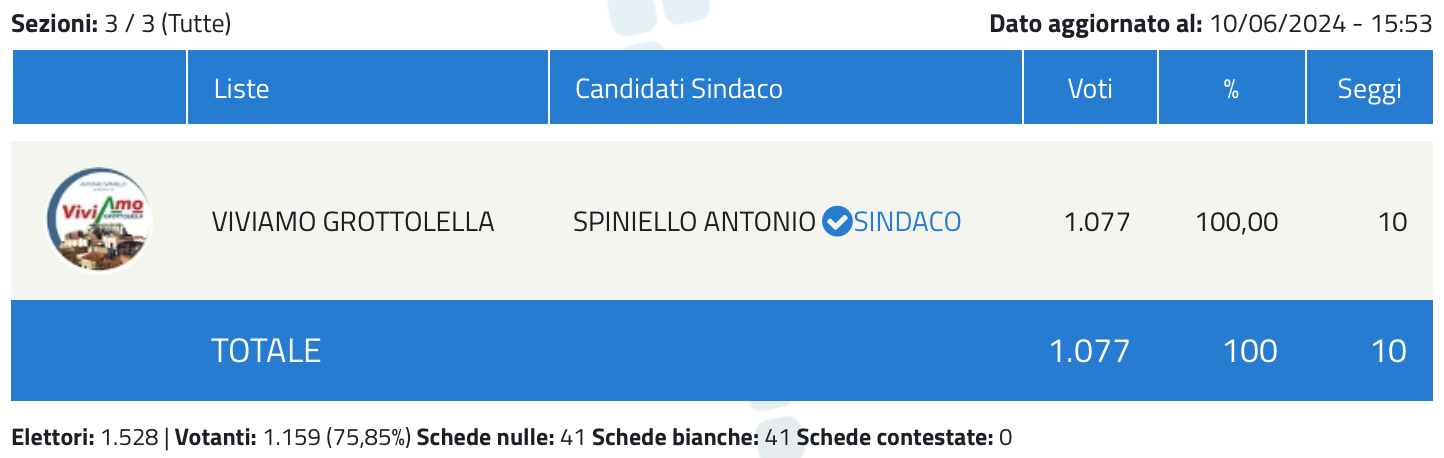Click the 100,00 percentage cell
The height and width of the screenshot is (458, 1444).
(1237, 221)
